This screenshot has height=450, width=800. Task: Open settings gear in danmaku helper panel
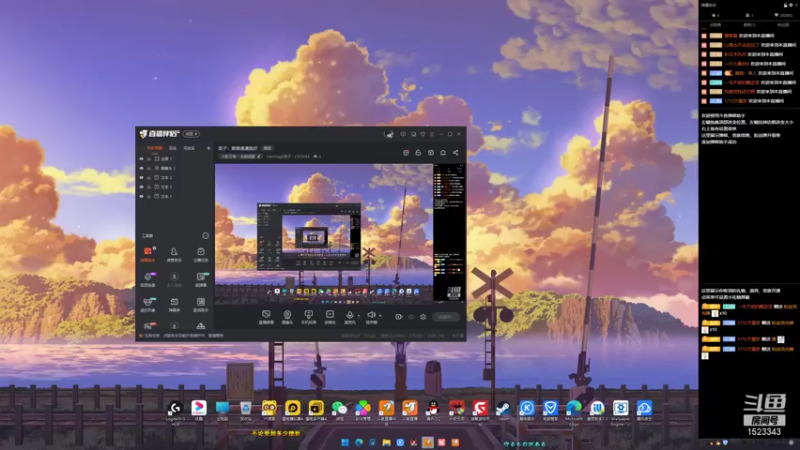tap(792, 5)
